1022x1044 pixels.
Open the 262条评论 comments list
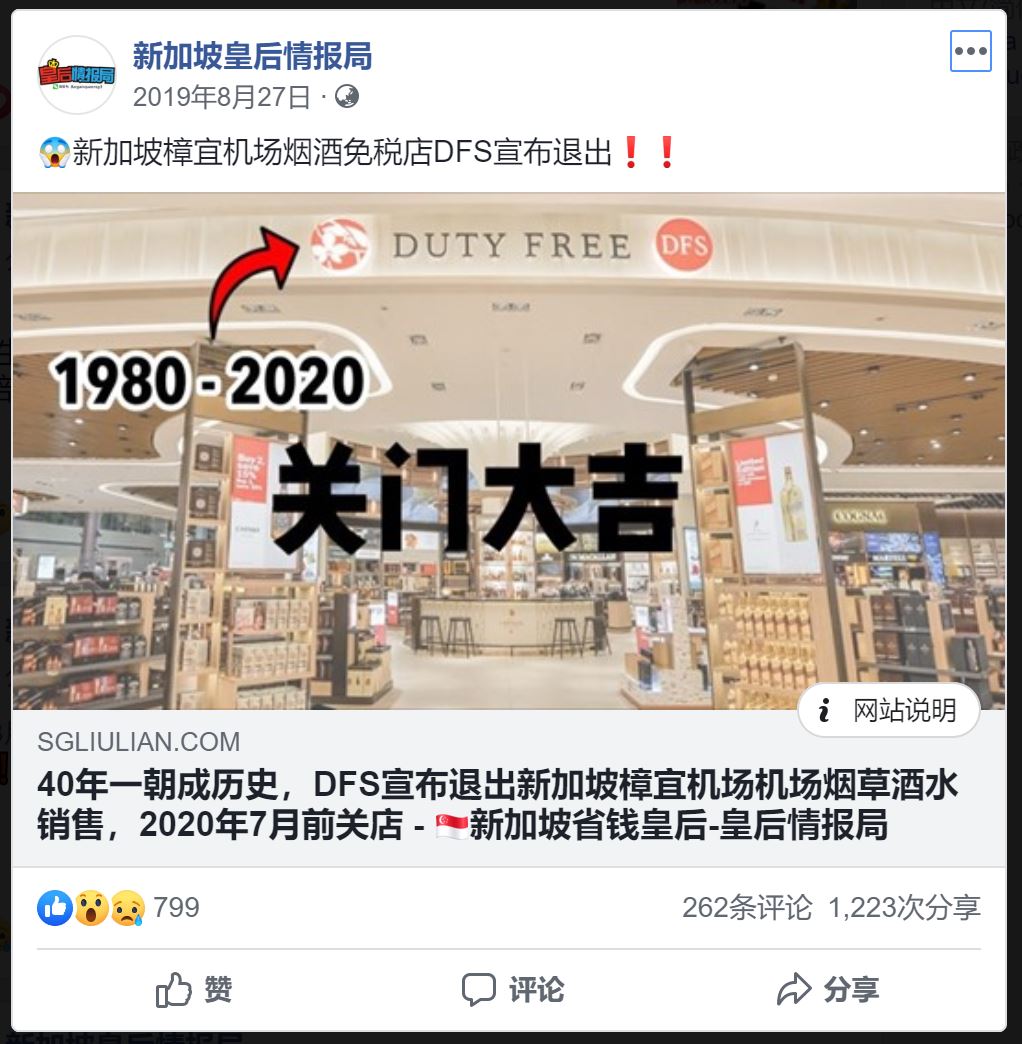pos(747,908)
